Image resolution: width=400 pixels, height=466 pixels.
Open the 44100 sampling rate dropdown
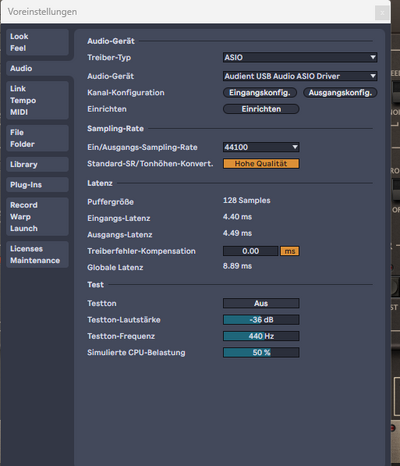click(x=261, y=147)
